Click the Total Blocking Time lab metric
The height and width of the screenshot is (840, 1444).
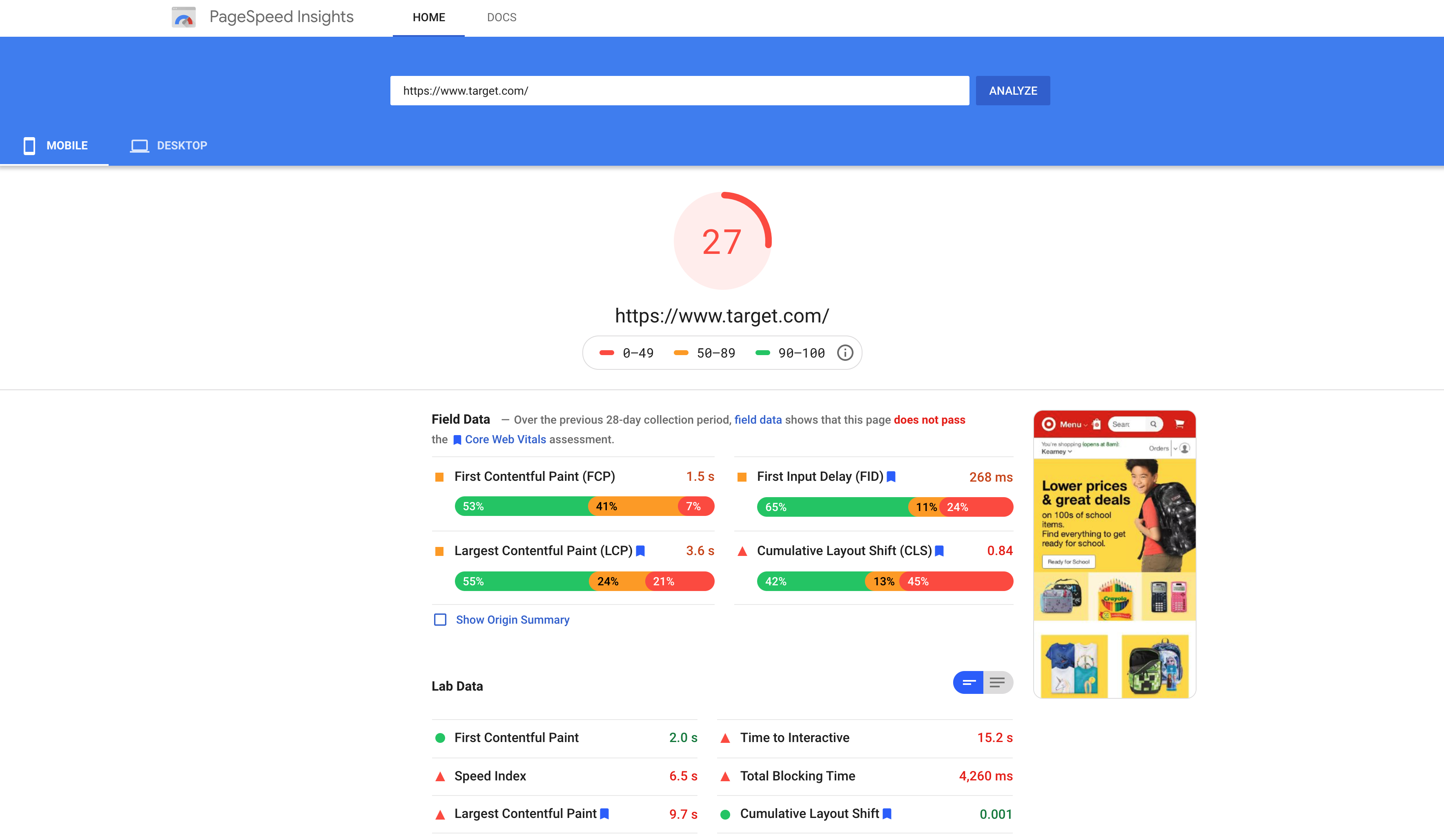pyautogui.click(x=865, y=776)
